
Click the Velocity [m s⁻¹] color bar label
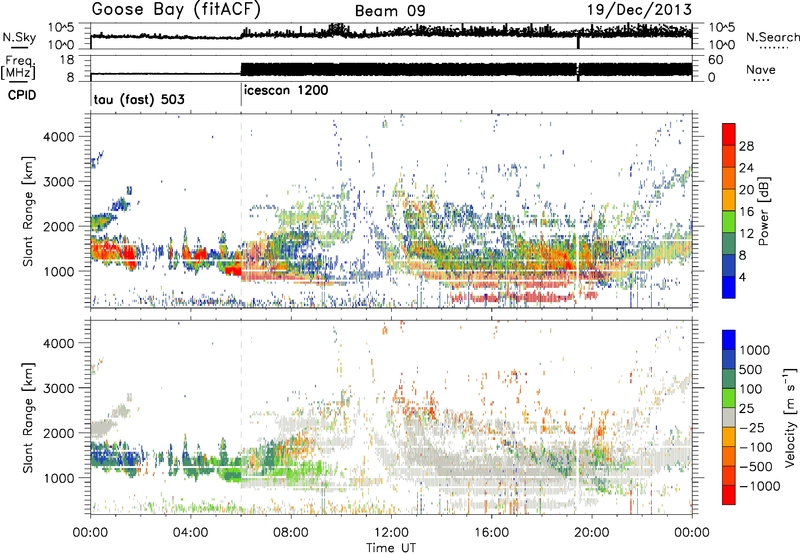789,417
